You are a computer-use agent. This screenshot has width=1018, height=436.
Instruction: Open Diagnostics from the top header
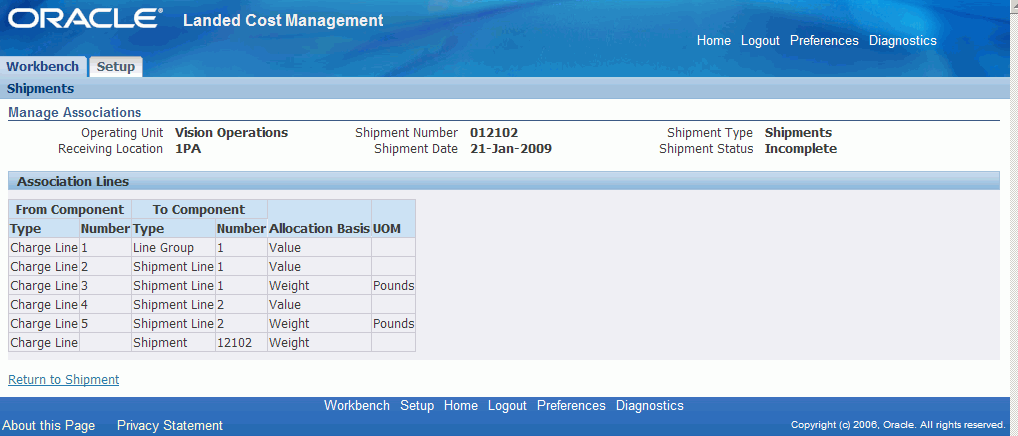pyautogui.click(x=902, y=40)
